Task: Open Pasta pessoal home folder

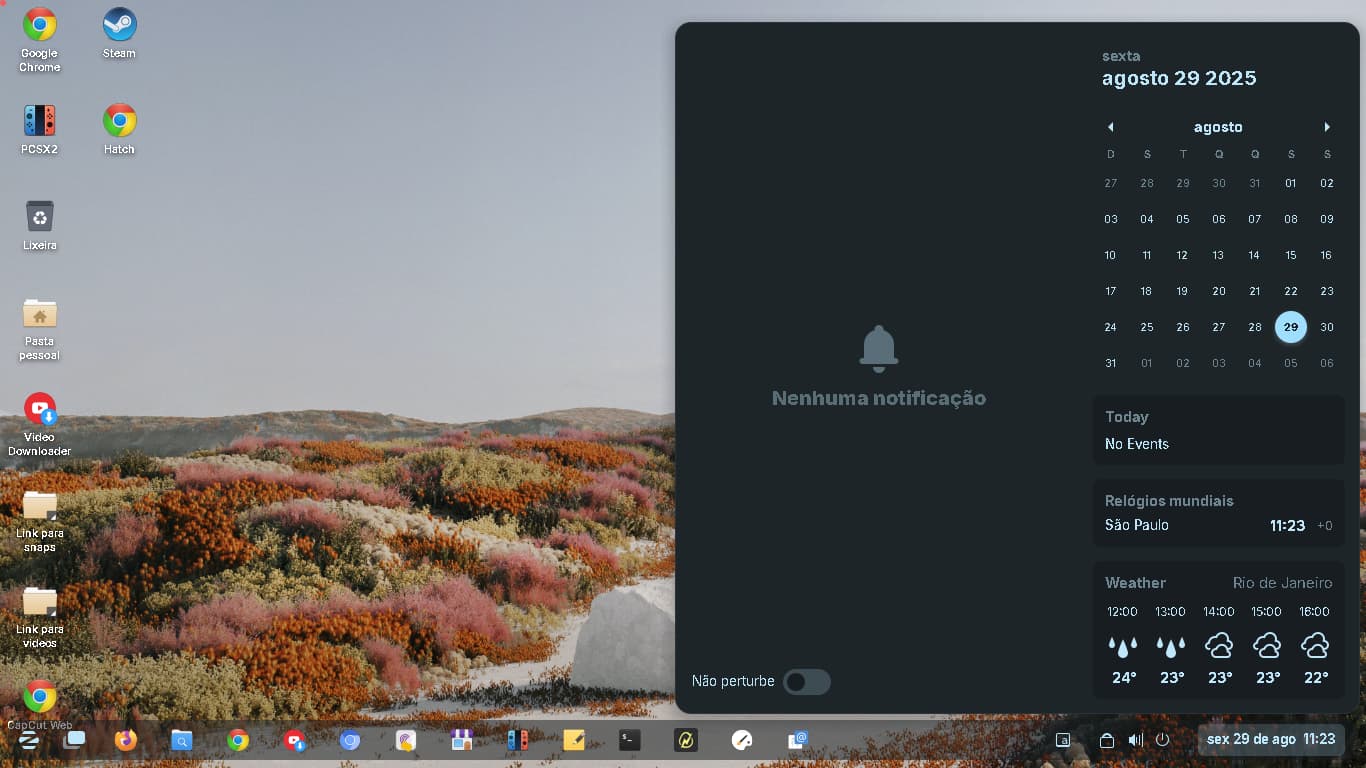Action: (40, 328)
